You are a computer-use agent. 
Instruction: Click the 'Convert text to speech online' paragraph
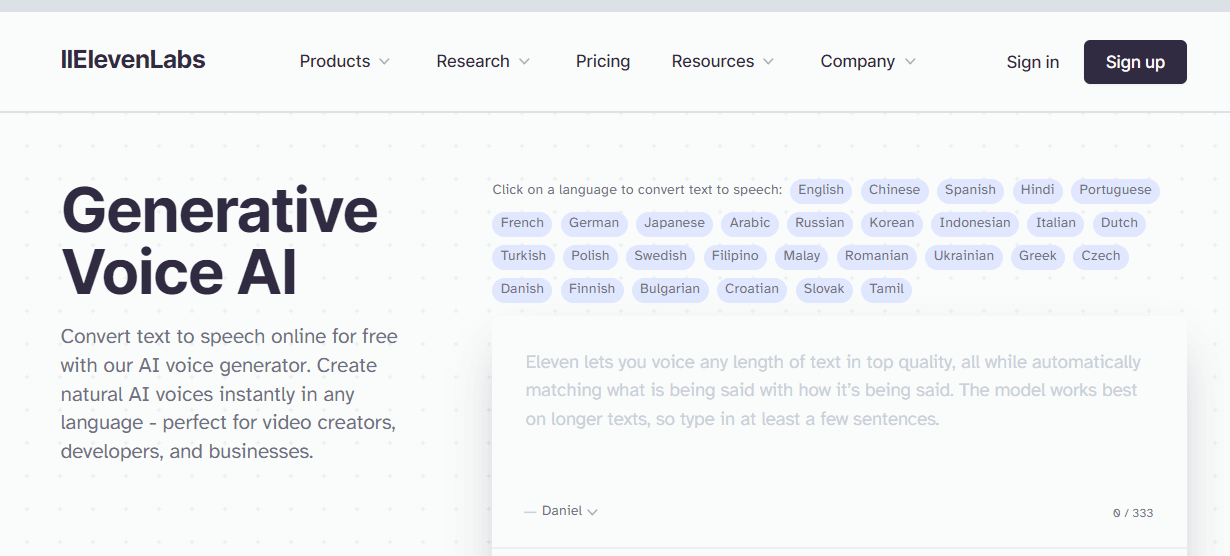[230, 394]
